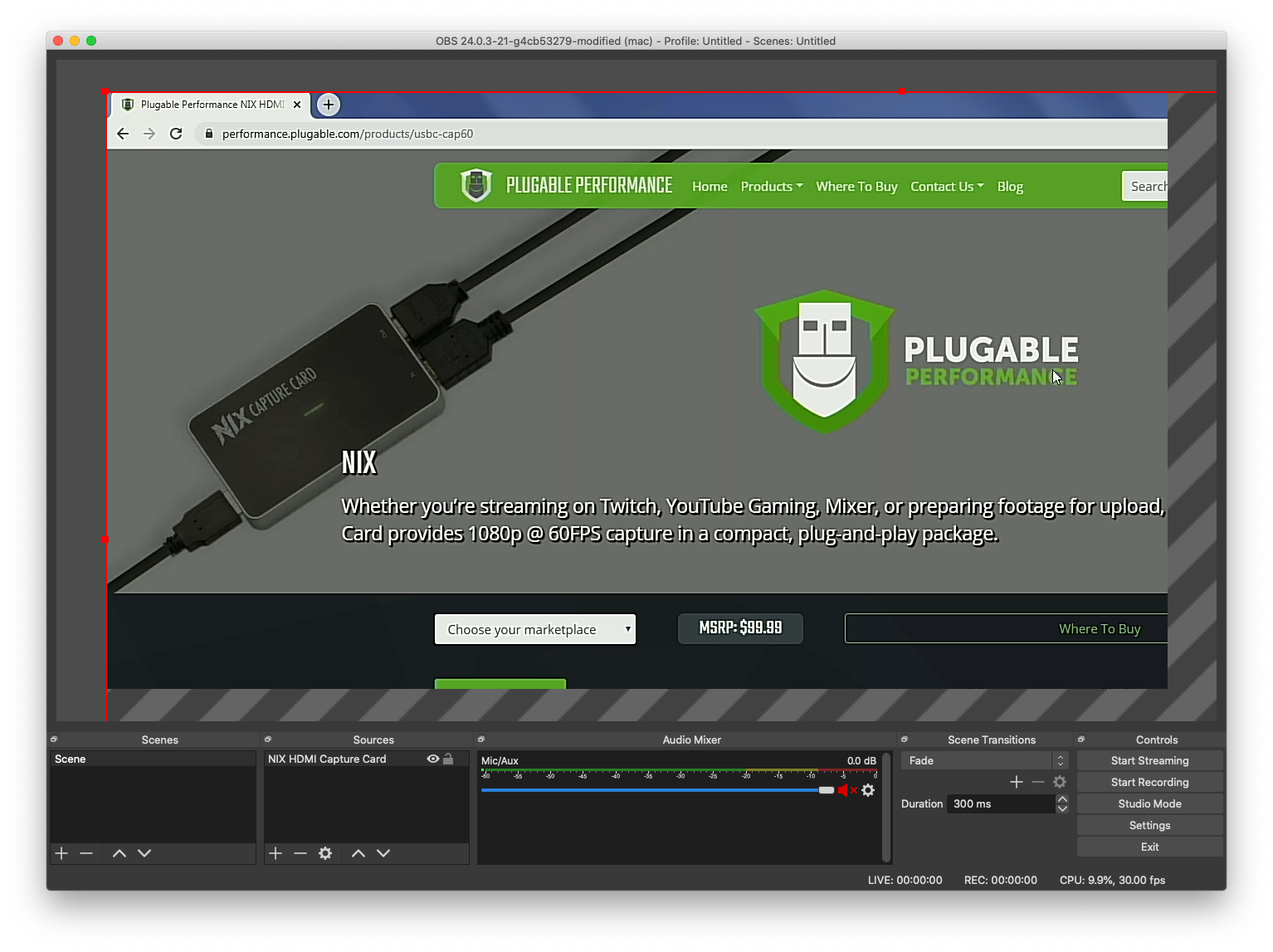Click Start Recording button
The height and width of the screenshot is (952, 1273).
[x=1149, y=782]
